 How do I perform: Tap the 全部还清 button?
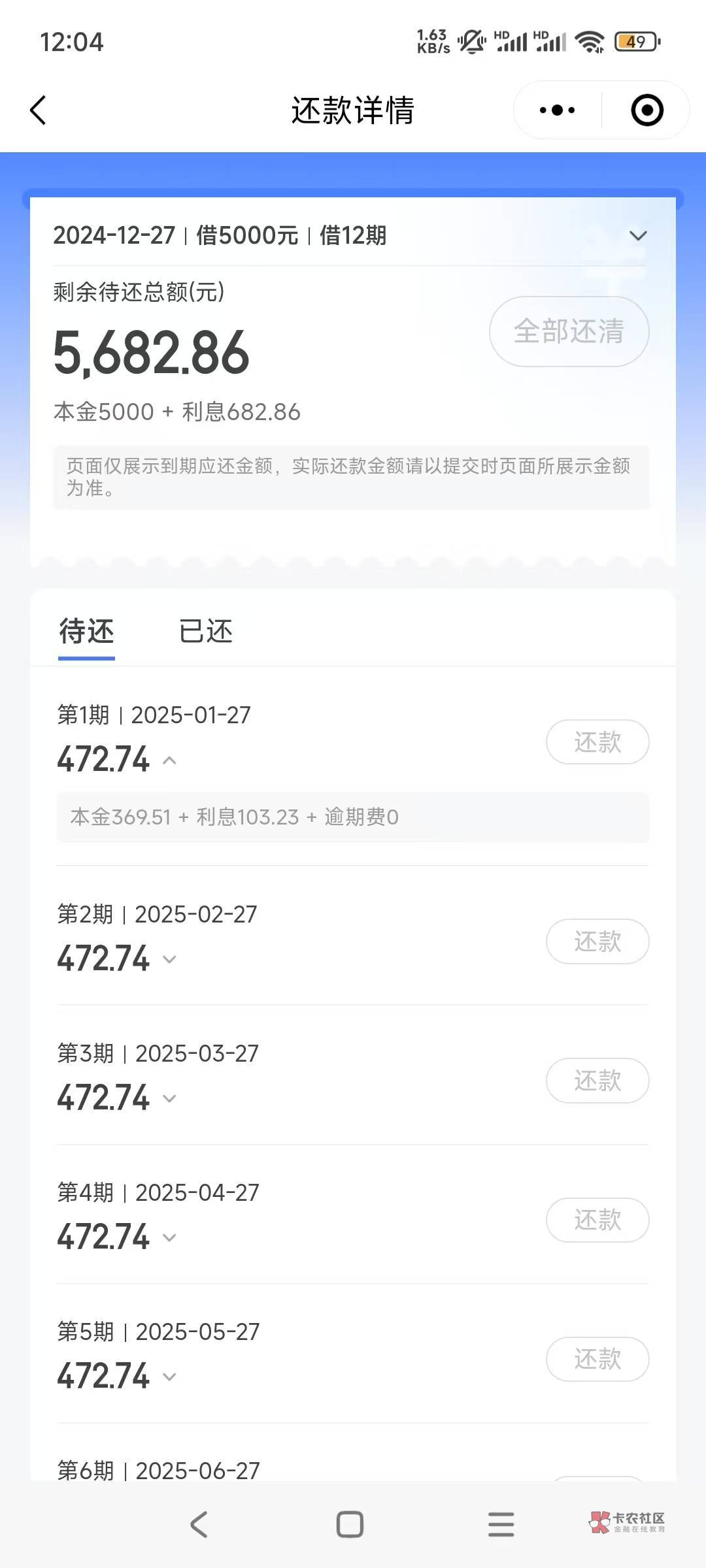[x=569, y=331]
